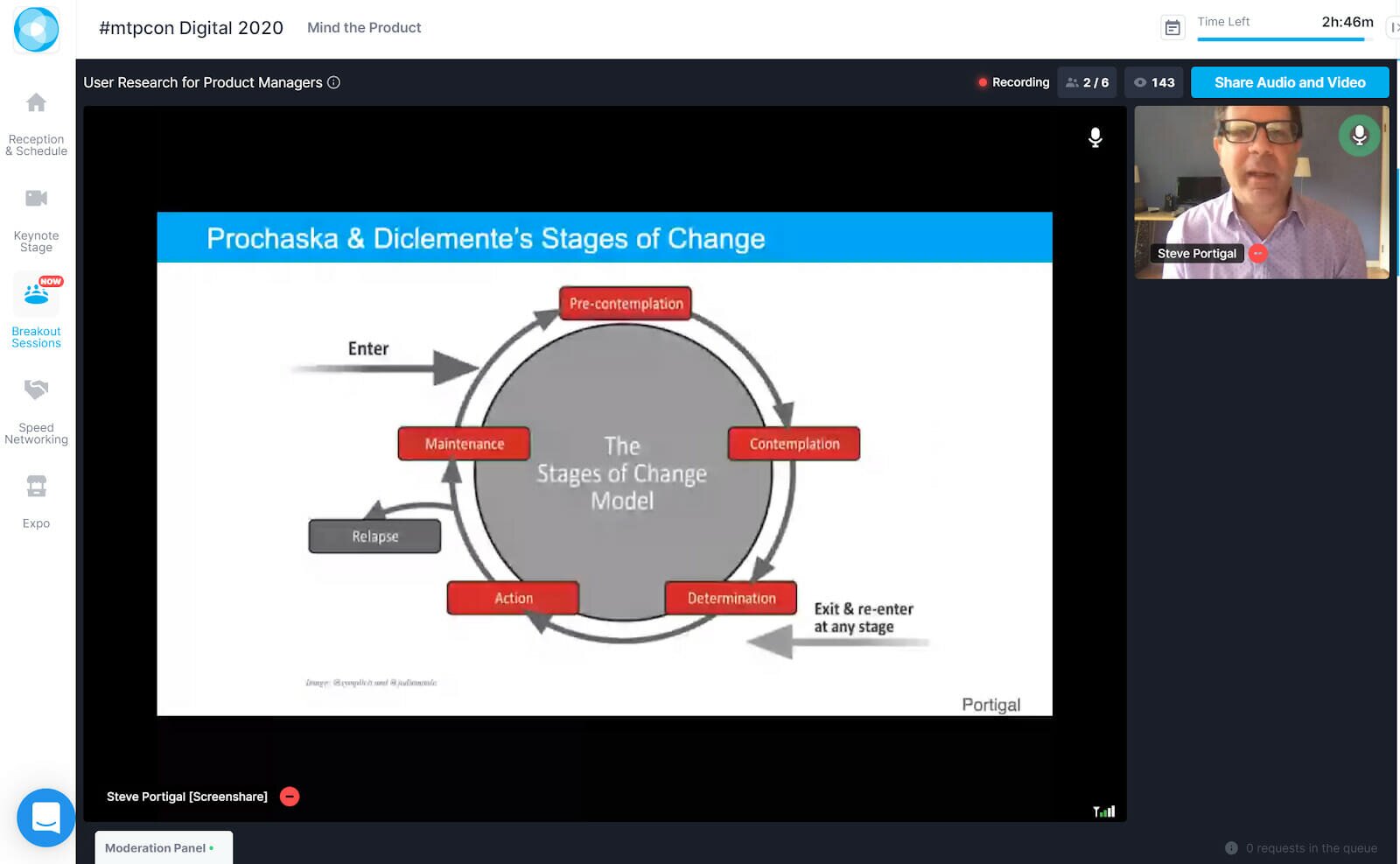Image resolution: width=1400 pixels, height=864 pixels.
Task: Visit the Expo booth area
Action: point(36,487)
